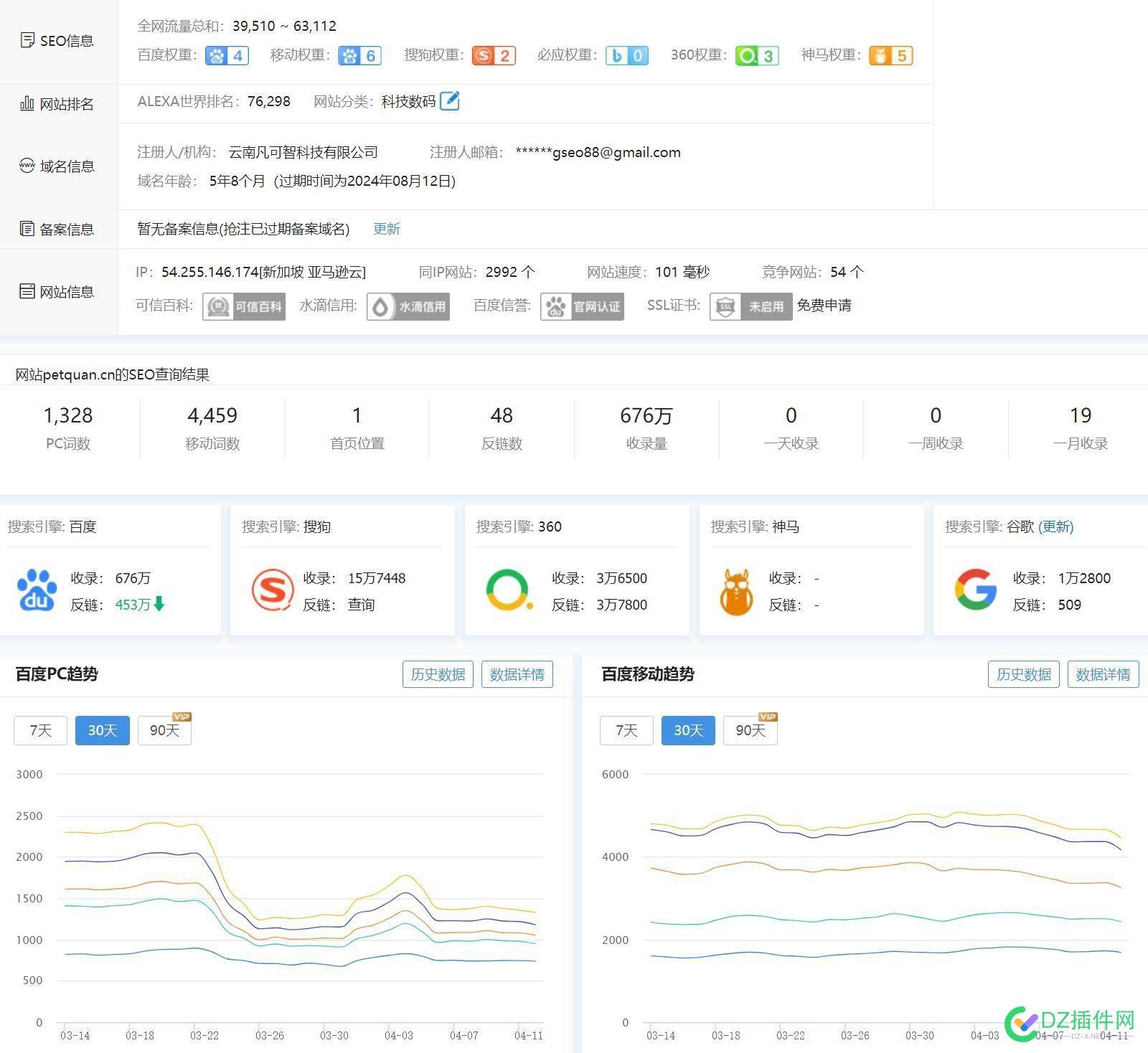The image size is (1148, 1053).
Task: Click the Google G logo
Action: [976, 590]
